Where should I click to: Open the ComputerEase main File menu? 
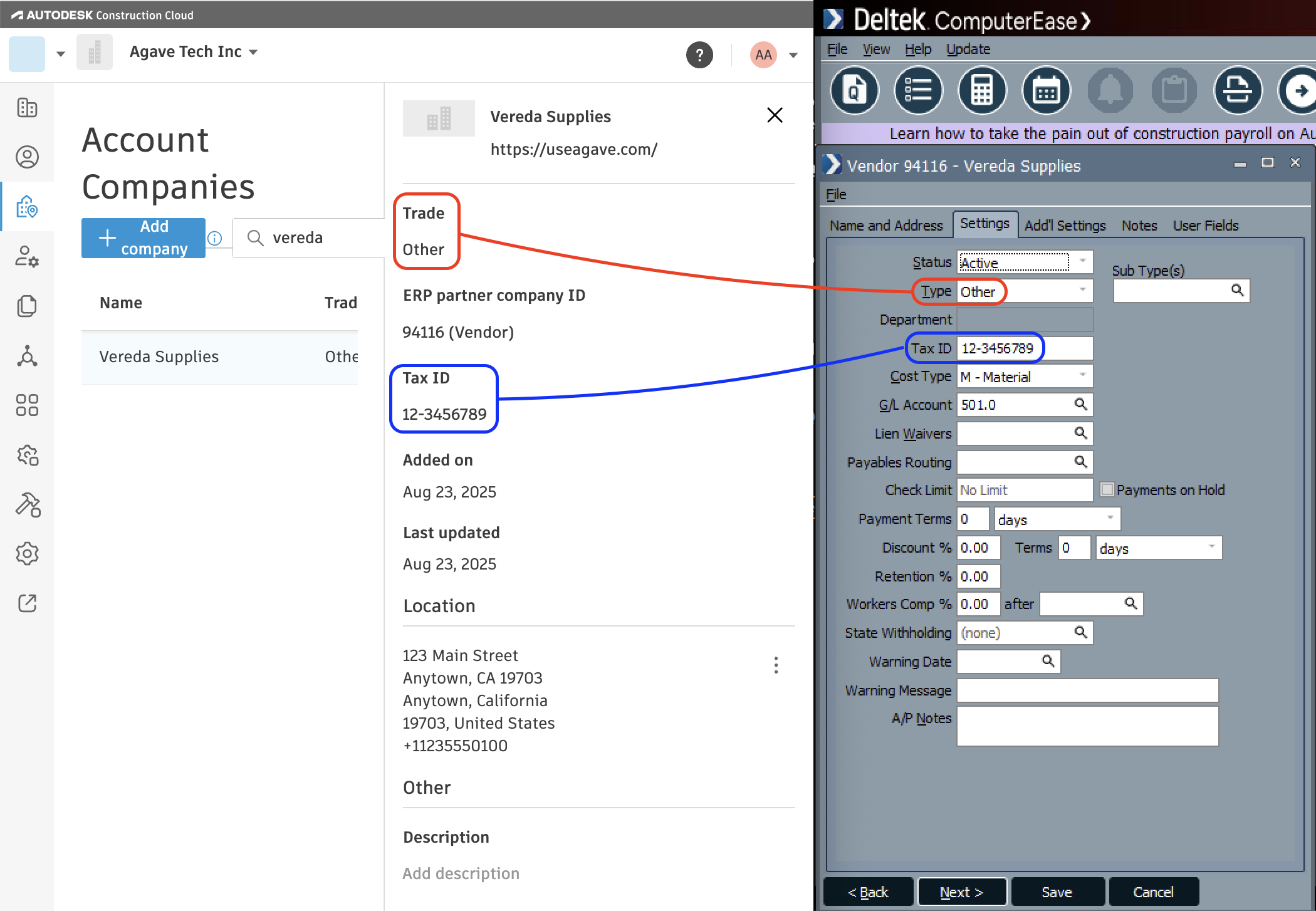pyautogui.click(x=837, y=49)
